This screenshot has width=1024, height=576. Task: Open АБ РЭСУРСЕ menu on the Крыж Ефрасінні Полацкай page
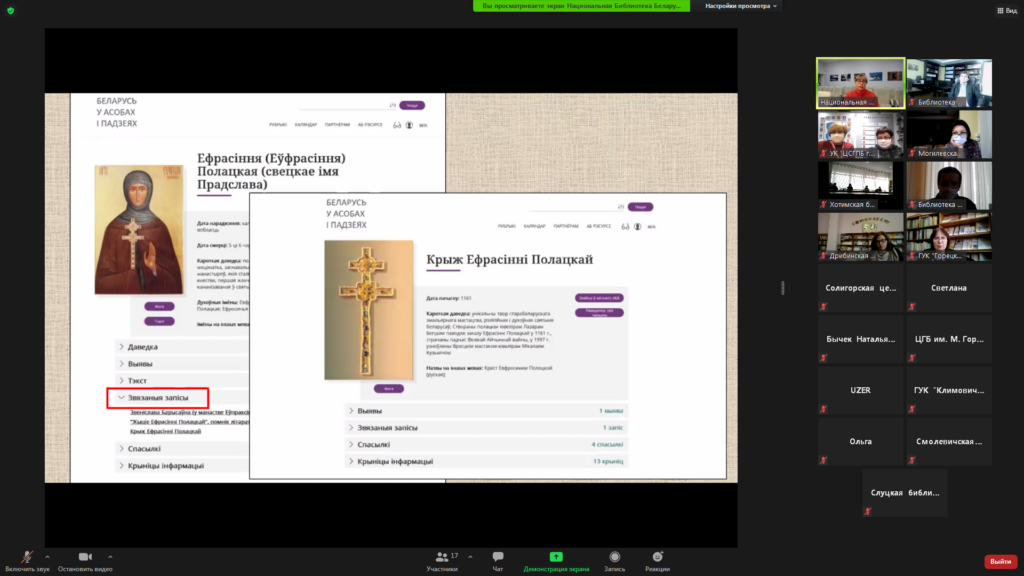click(x=599, y=226)
